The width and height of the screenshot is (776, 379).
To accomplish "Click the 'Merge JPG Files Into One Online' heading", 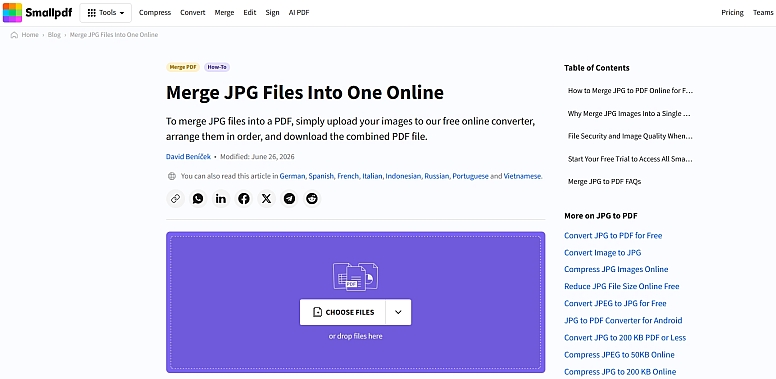I will pyautogui.click(x=305, y=93).
